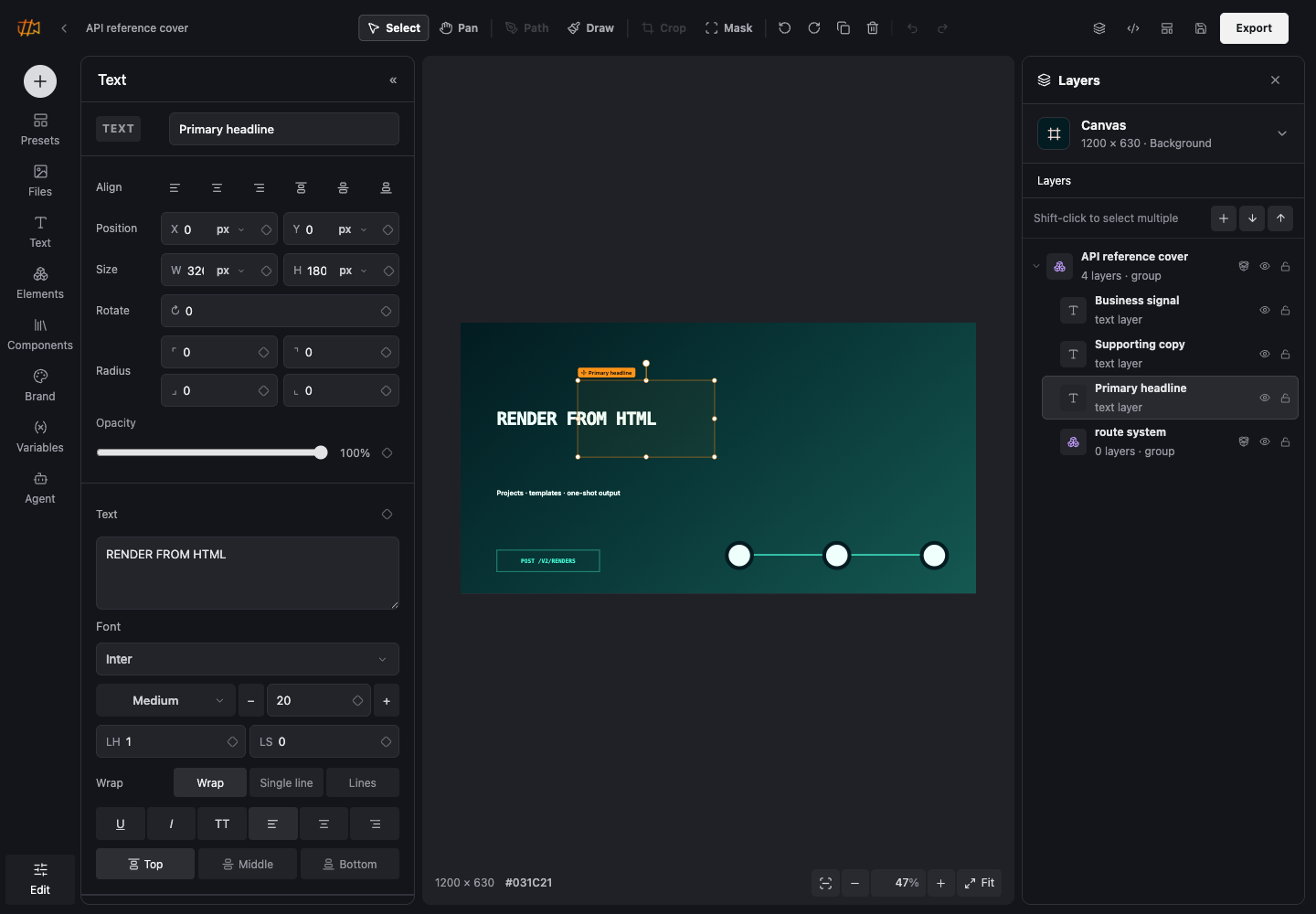Expand the Canvas section chevron
This screenshot has height=914, width=1316.
click(1282, 133)
